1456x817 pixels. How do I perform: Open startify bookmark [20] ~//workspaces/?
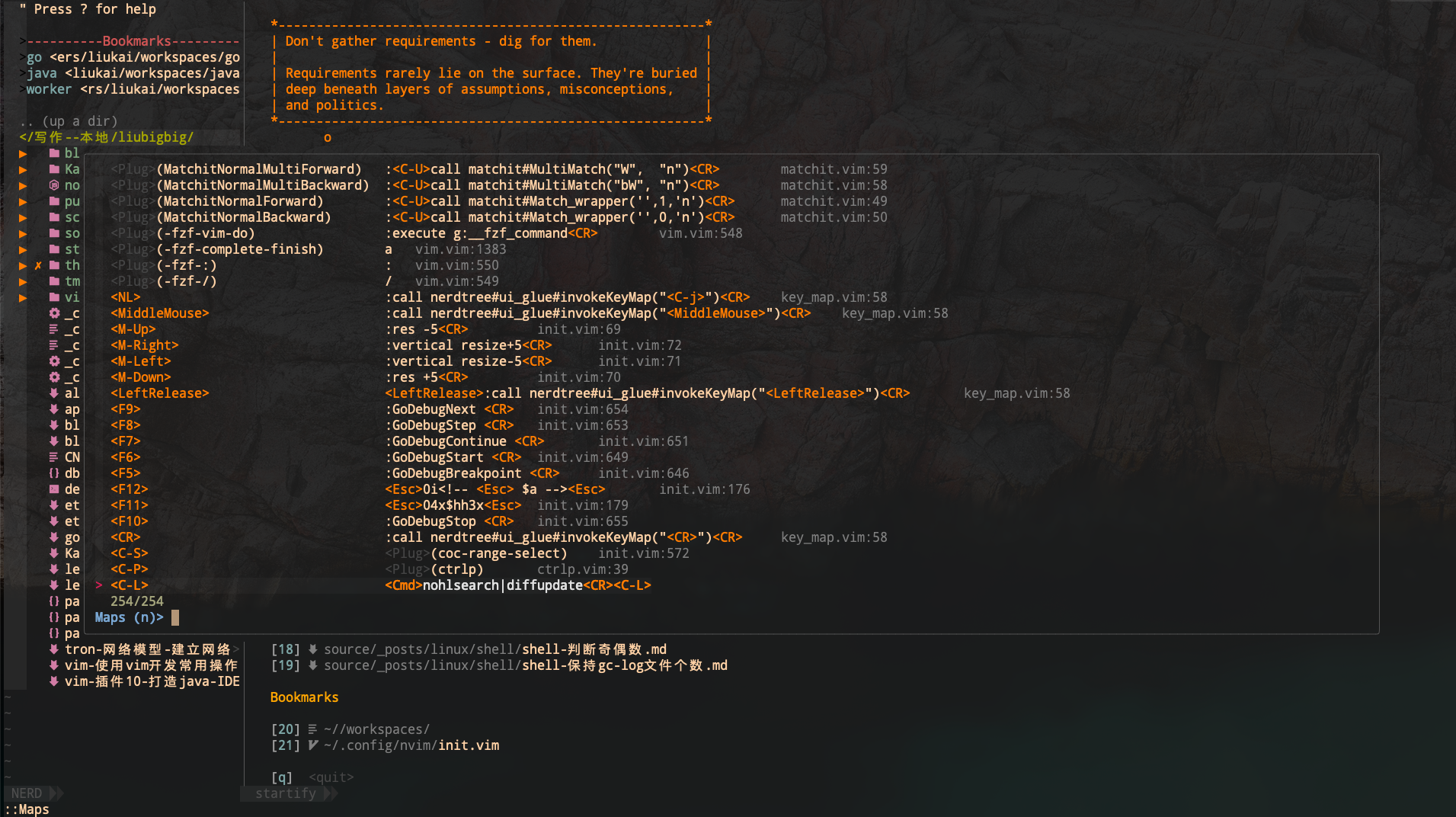click(x=350, y=729)
